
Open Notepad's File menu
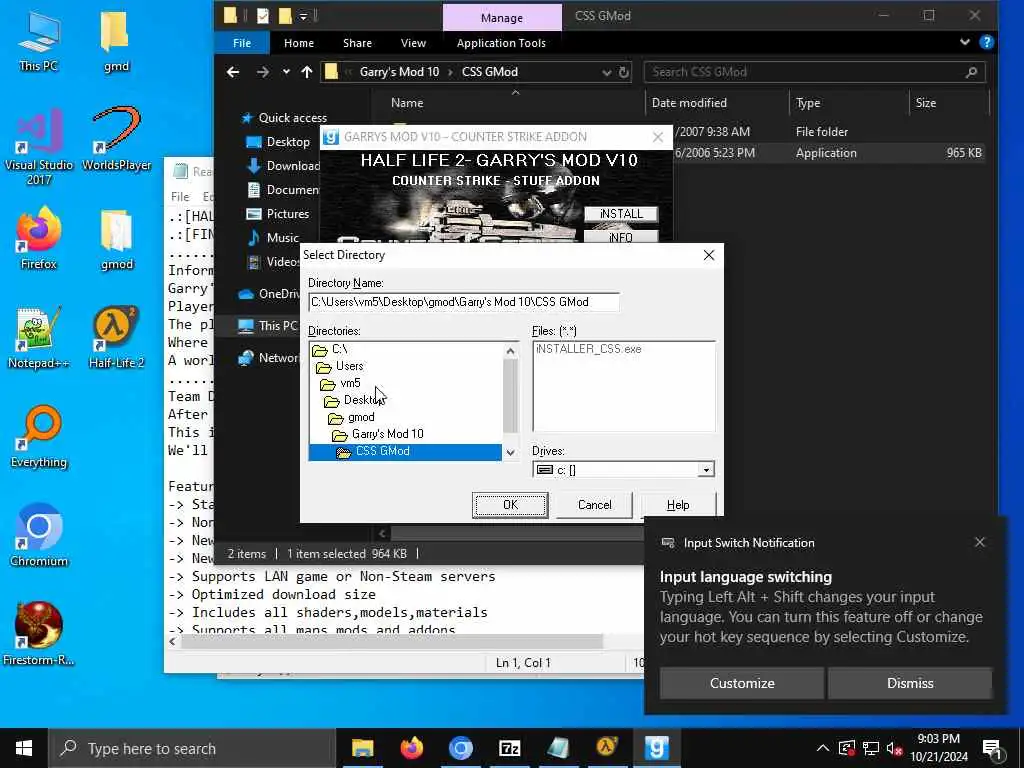point(180,197)
